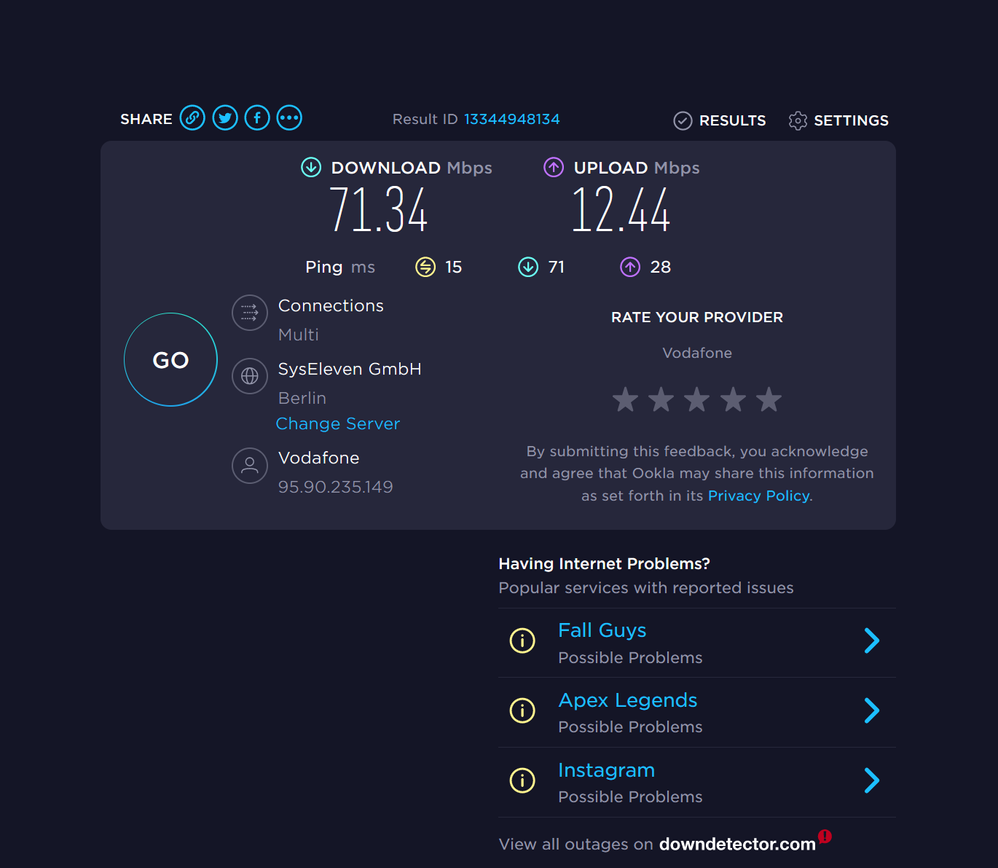Open result ID 13344948134 link
This screenshot has width=998, height=868.
[x=512, y=119]
